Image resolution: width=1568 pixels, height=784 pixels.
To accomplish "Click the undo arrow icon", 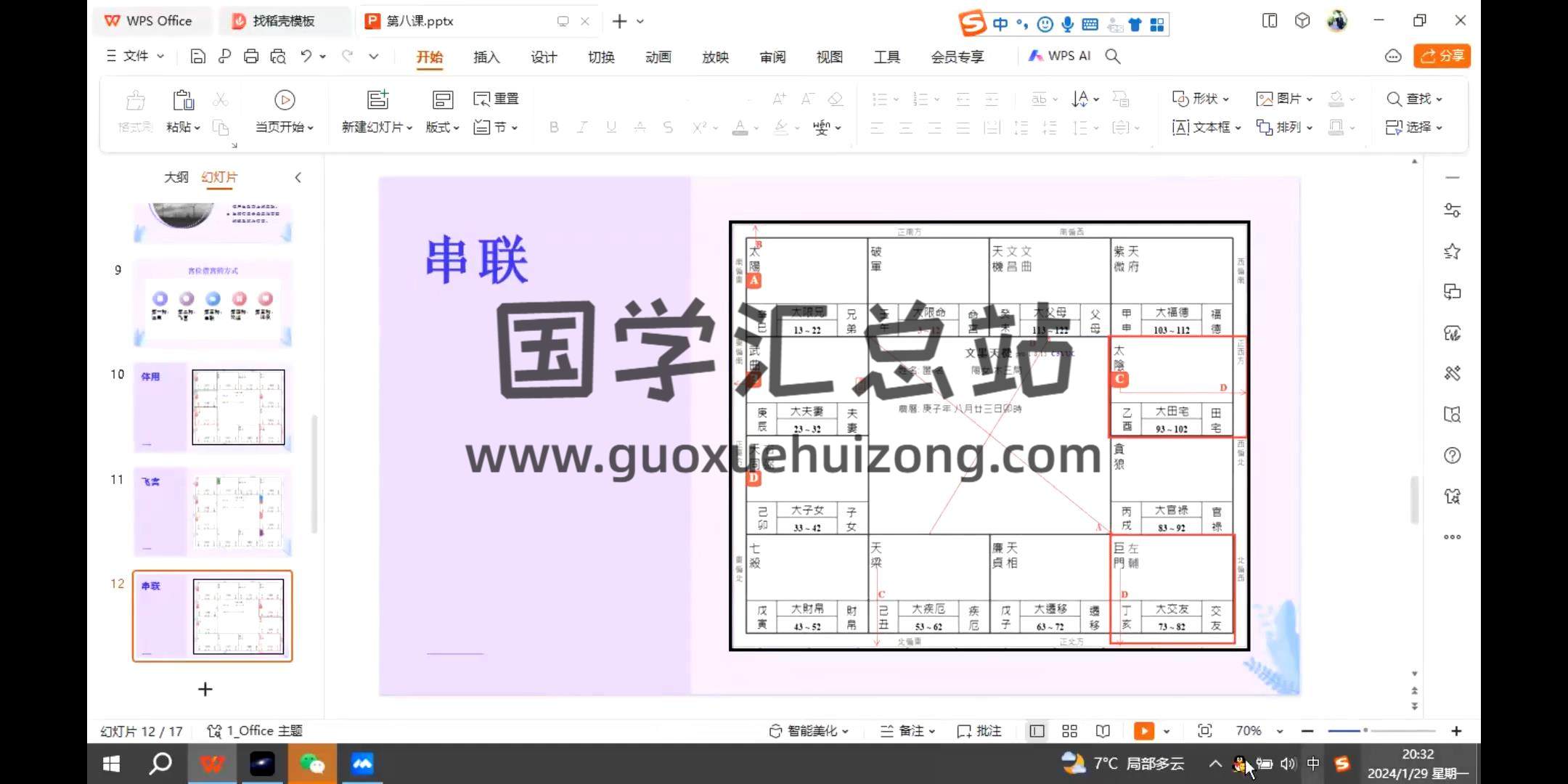I will [x=306, y=57].
